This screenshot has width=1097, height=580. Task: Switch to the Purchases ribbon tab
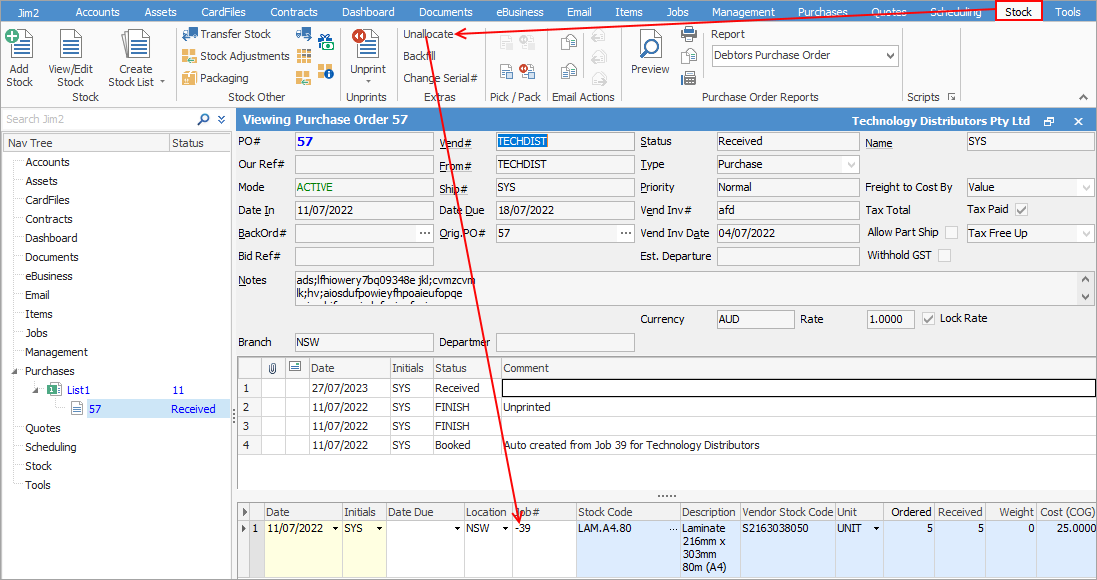click(x=822, y=12)
